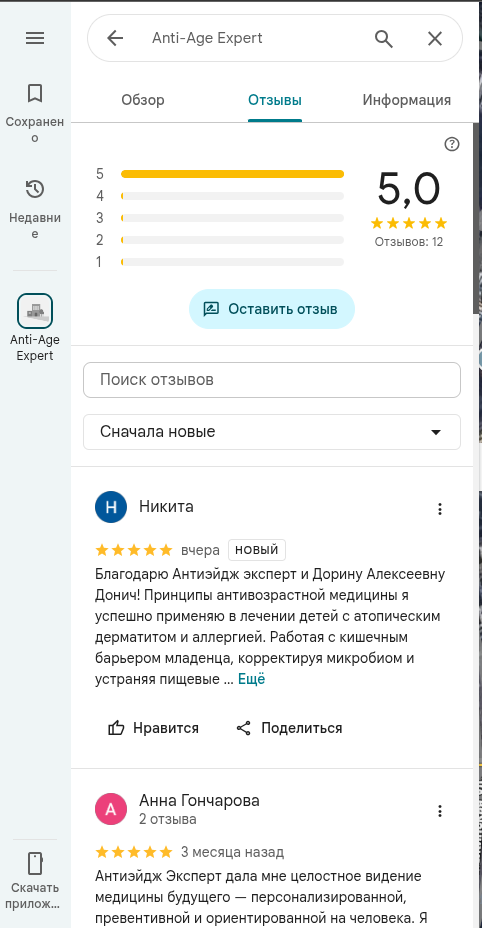Viewport: 482px width, 928px height.
Task: Open the hamburger main menu
Action: [x=35, y=38]
